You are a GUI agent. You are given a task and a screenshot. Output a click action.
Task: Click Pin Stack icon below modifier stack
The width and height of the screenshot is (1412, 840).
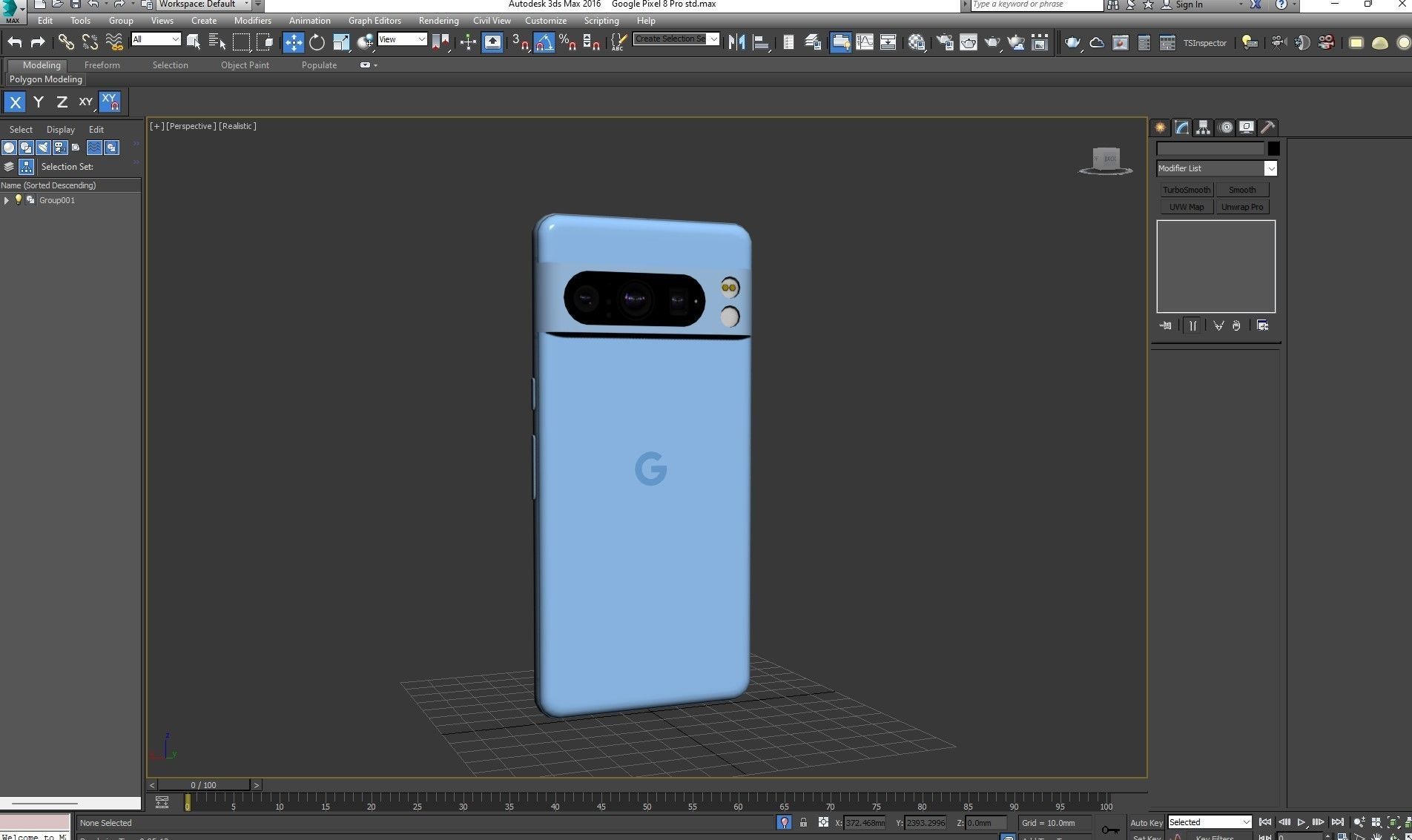point(1166,325)
